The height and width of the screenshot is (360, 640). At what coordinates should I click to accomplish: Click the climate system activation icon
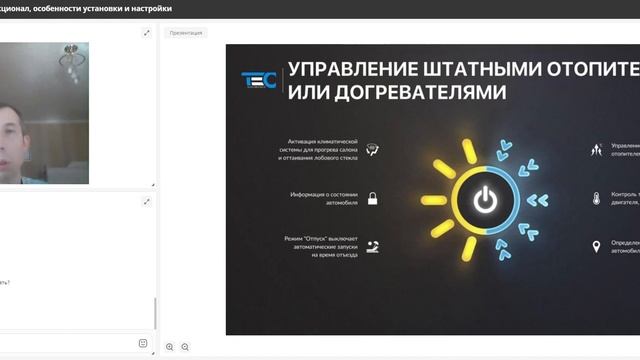coord(372,149)
